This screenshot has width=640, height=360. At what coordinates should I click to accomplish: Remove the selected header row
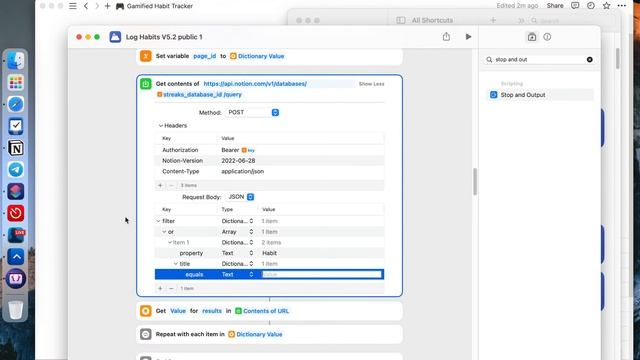pyautogui.click(x=171, y=185)
